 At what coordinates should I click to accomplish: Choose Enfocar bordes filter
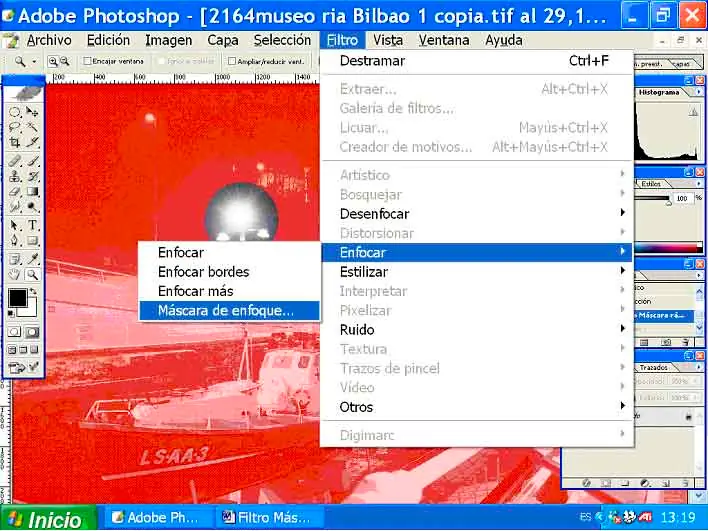[x=229, y=272]
